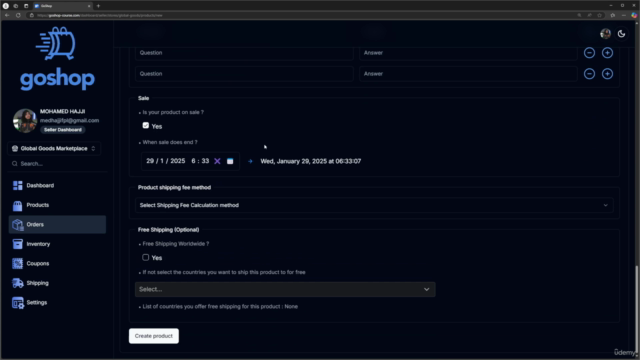
Task: Click the browser address bar URL
Action: [100, 16]
